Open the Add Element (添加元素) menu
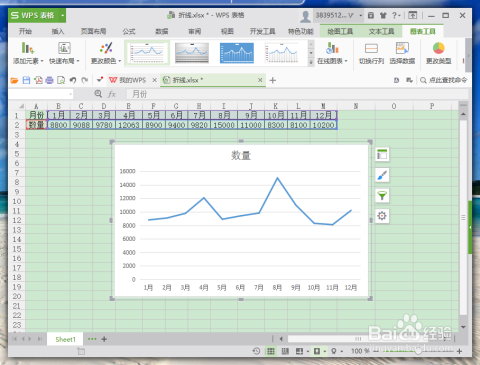This screenshot has width=480, height=365. 28,53
